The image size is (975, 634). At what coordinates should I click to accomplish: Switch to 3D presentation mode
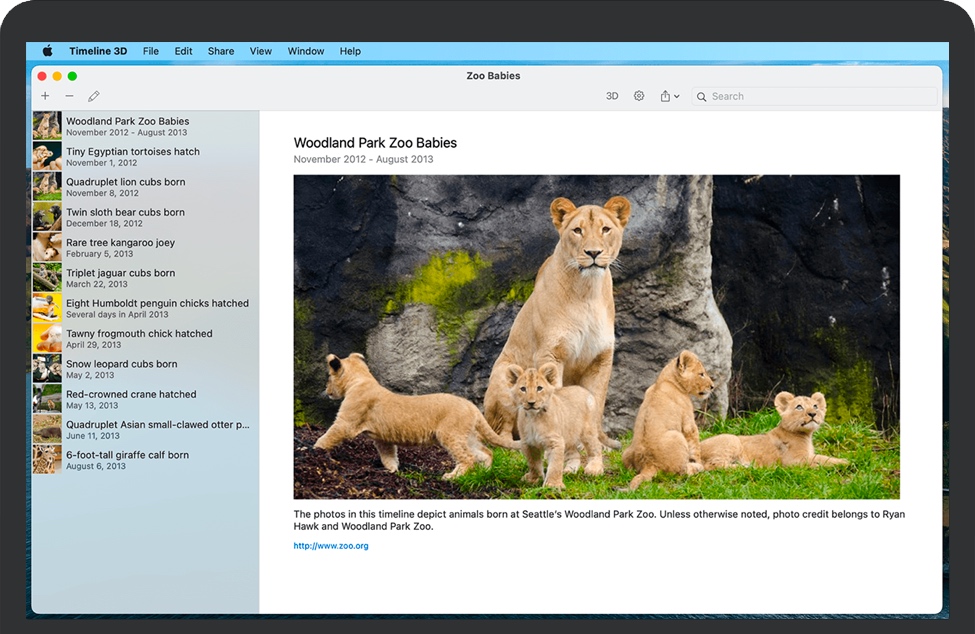[611, 95]
